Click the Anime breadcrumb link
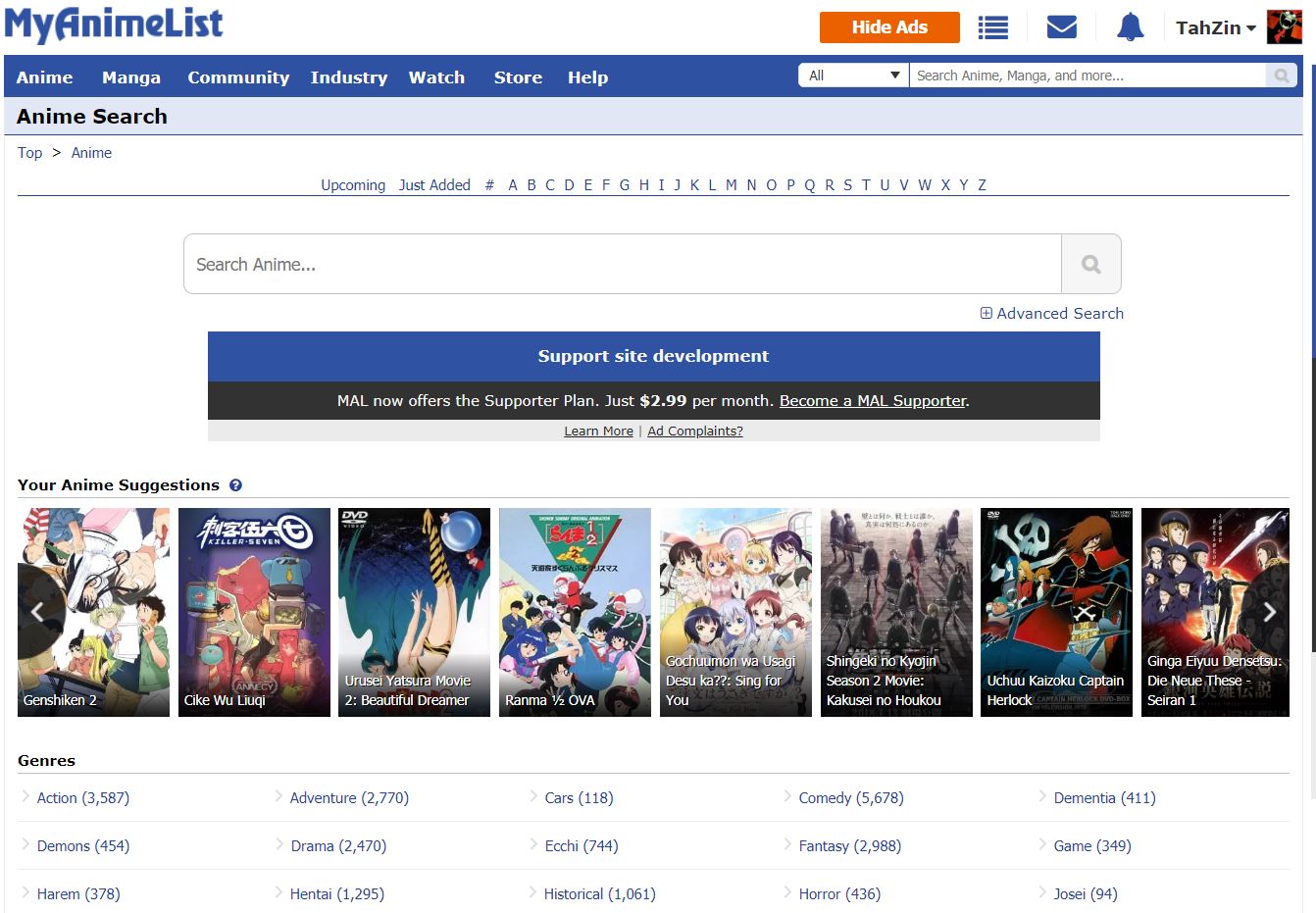This screenshot has width=1316, height=913. click(x=91, y=152)
